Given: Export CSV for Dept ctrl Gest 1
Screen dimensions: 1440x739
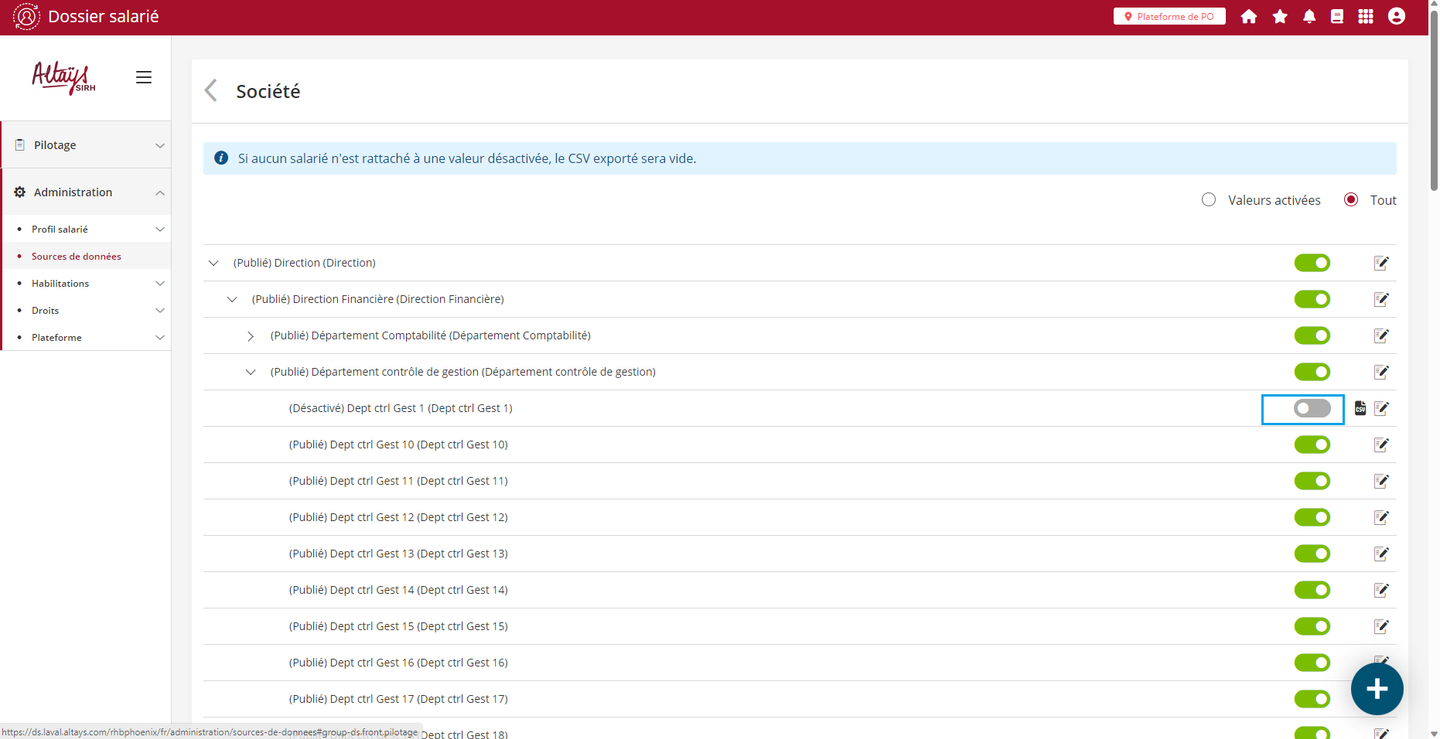Looking at the screenshot, I should (1360, 408).
